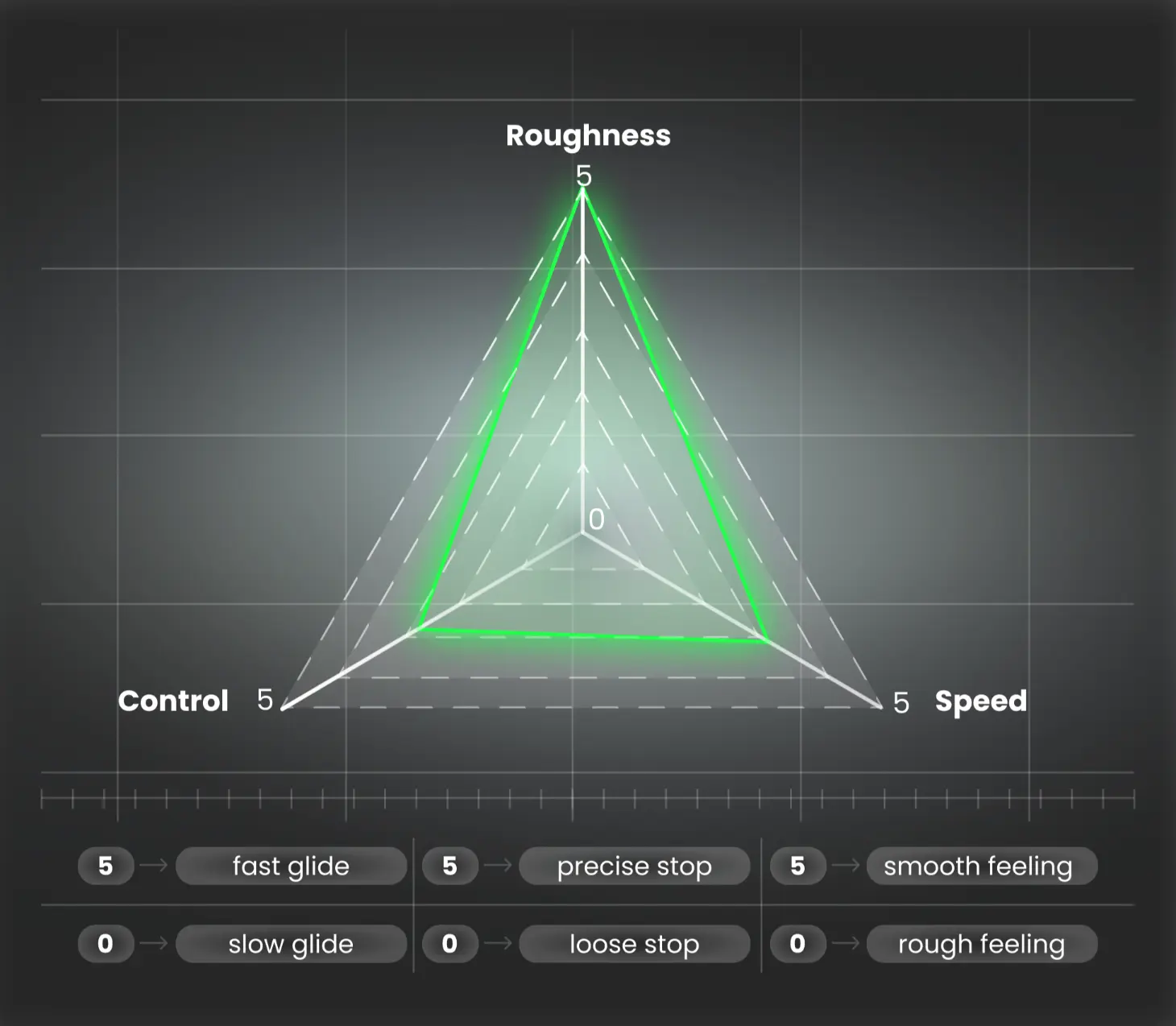Image resolution: width=1176 pixels, height=1026 pixels.
Task: Click the Roughness axis label
Action: coord(587,135)
